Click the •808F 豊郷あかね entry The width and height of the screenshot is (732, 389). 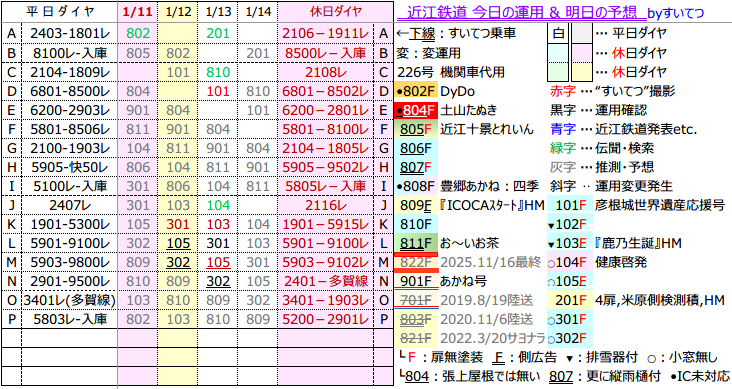click(467, 186)
